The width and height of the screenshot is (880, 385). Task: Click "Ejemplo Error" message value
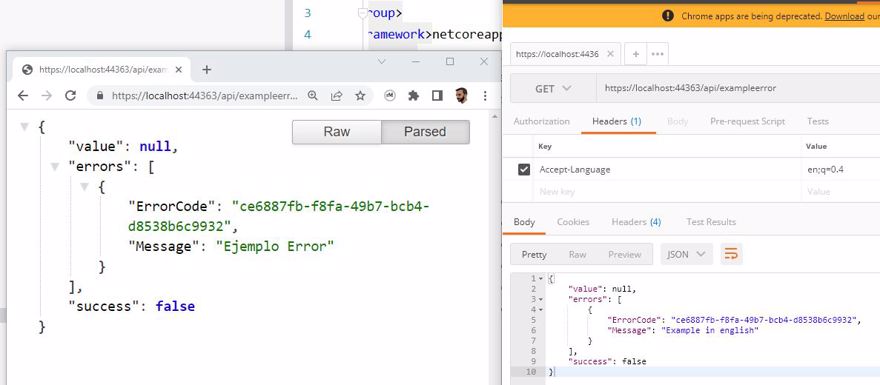click(275, 246)
